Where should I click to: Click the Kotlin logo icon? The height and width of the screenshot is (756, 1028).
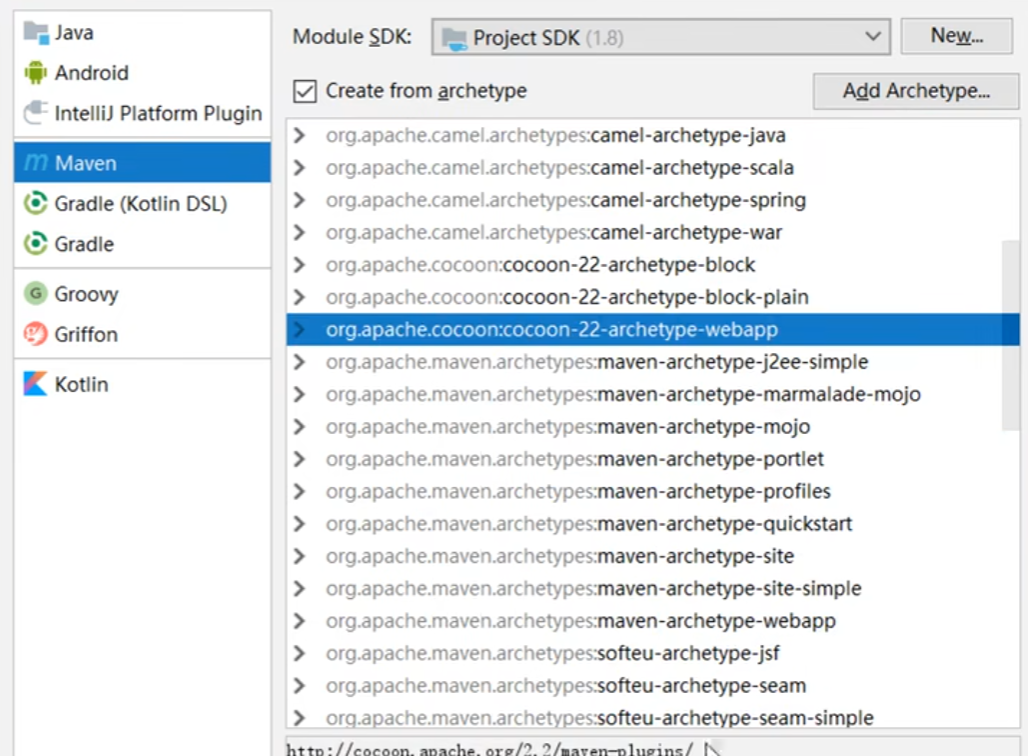[x=36, y=384]
